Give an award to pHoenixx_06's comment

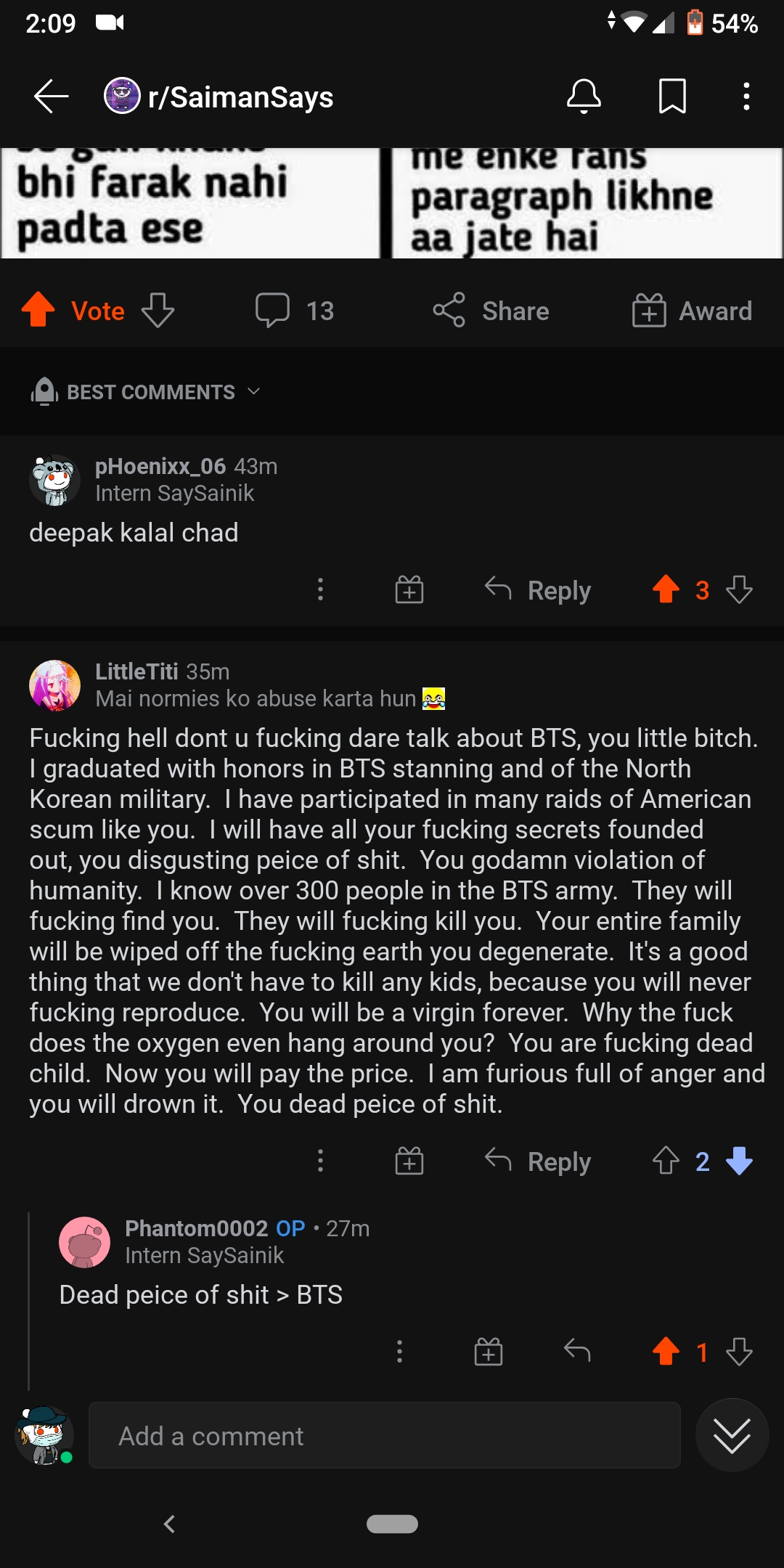tap(409, 590)
